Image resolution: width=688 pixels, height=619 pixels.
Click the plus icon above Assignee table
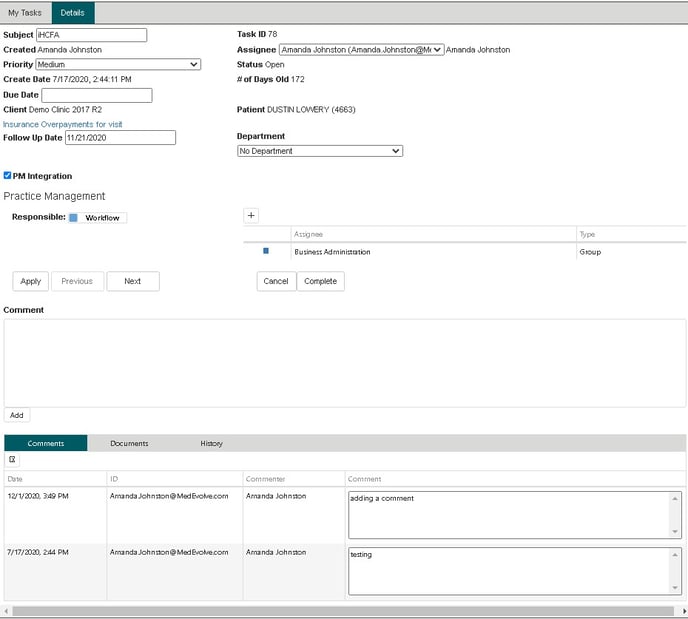pos(251,215)
